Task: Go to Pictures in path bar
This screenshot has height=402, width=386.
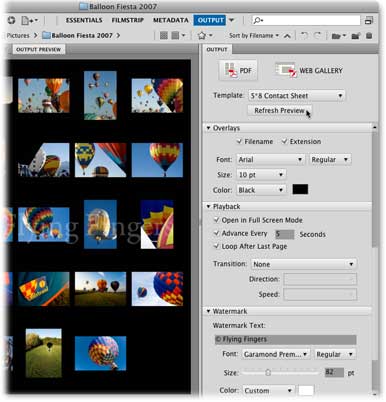Action: point(18,35)
